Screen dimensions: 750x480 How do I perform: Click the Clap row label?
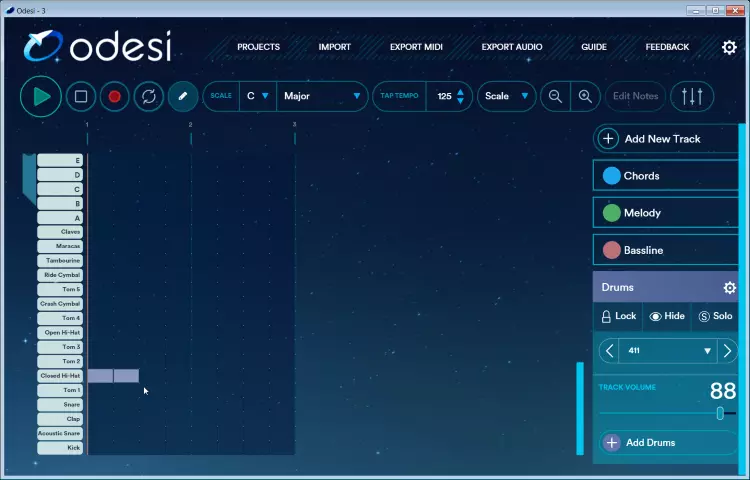tap(60, 419)
